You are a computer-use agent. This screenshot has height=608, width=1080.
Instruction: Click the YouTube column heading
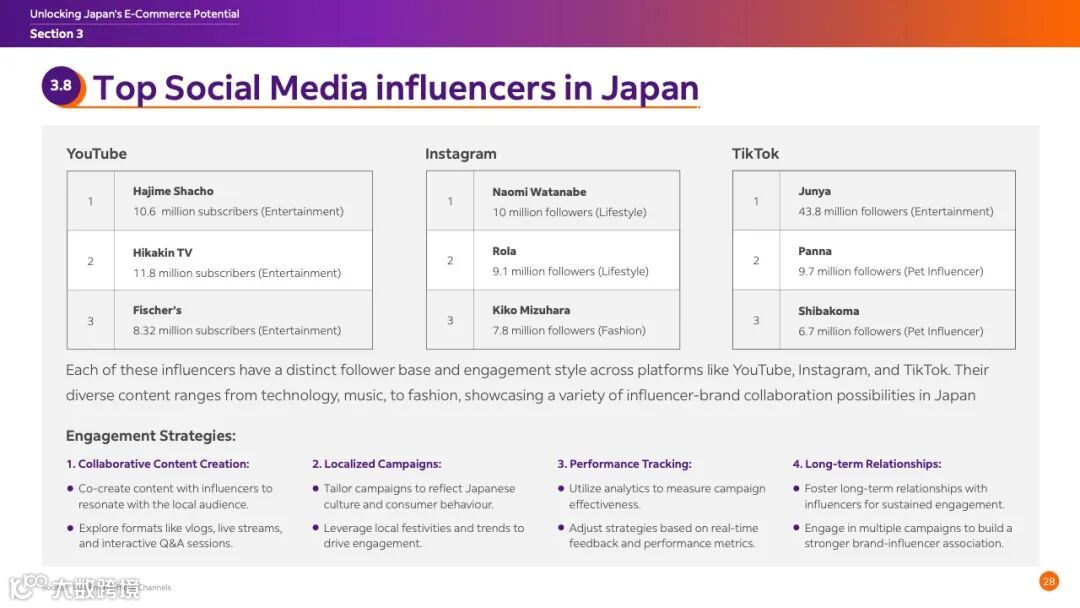point(96,154)
